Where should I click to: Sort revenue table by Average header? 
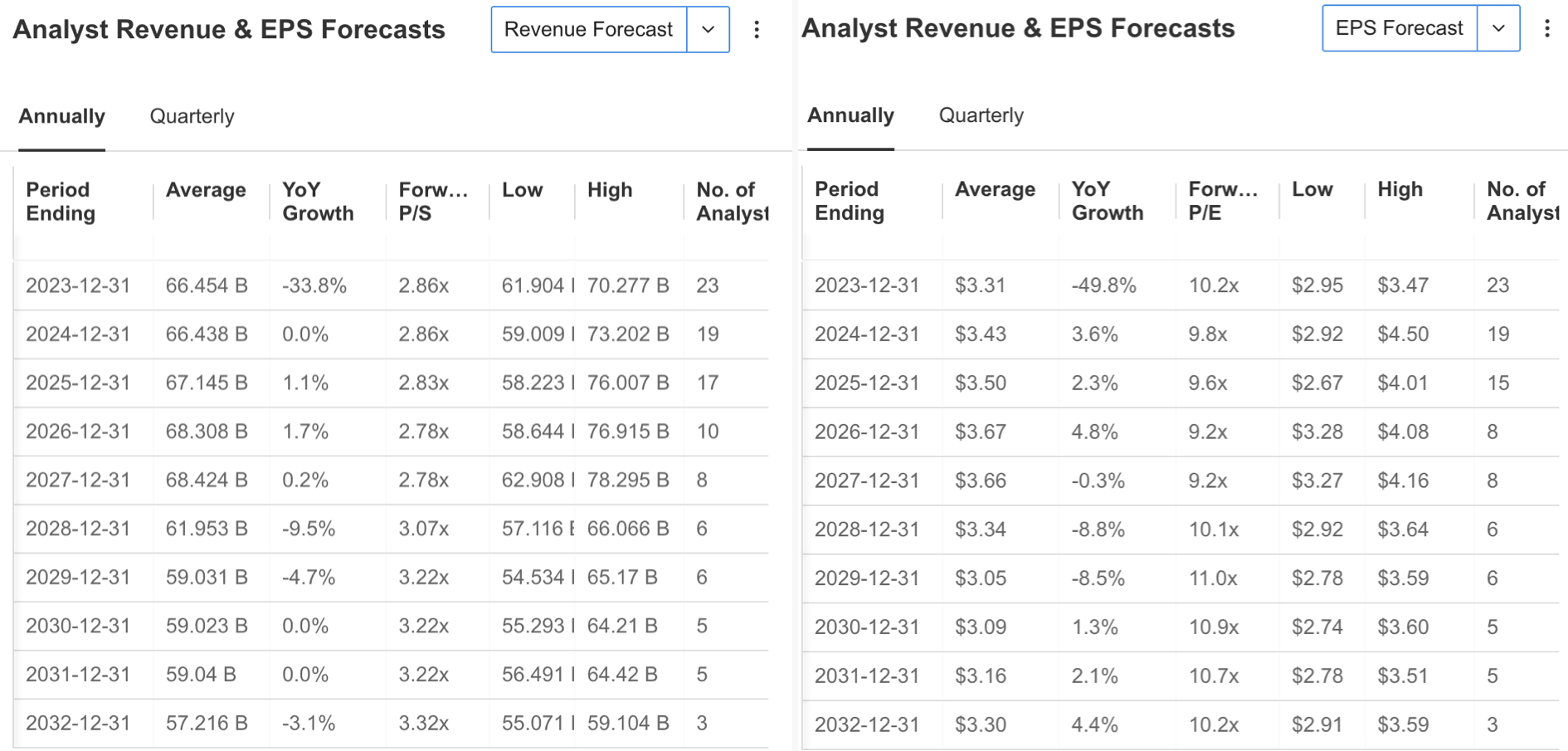pos(206,190)
